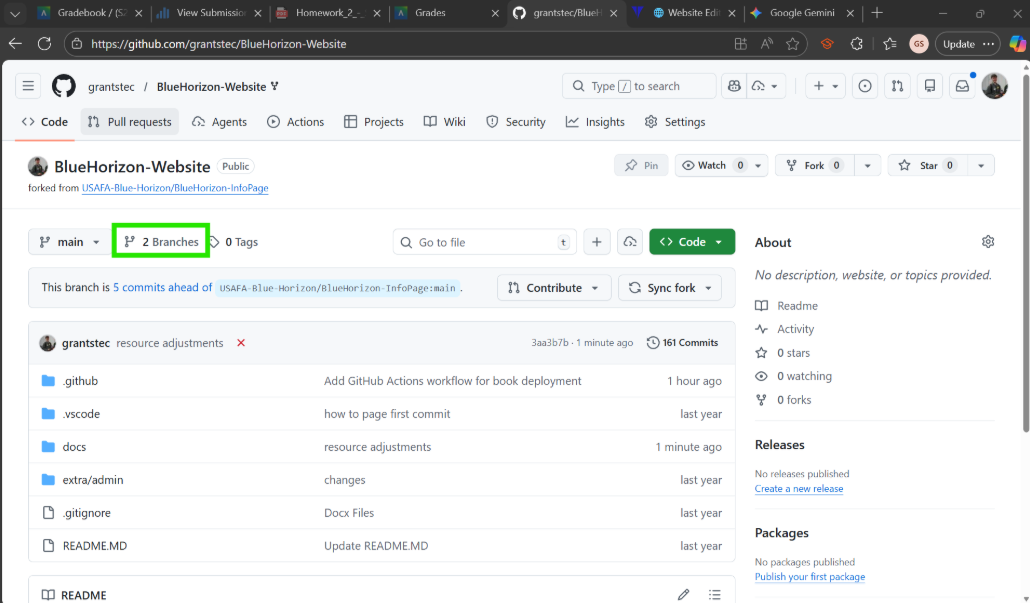1030x603 pixels.
Task: Open the notifications inbox icon
Action: [x=962, y=86]
